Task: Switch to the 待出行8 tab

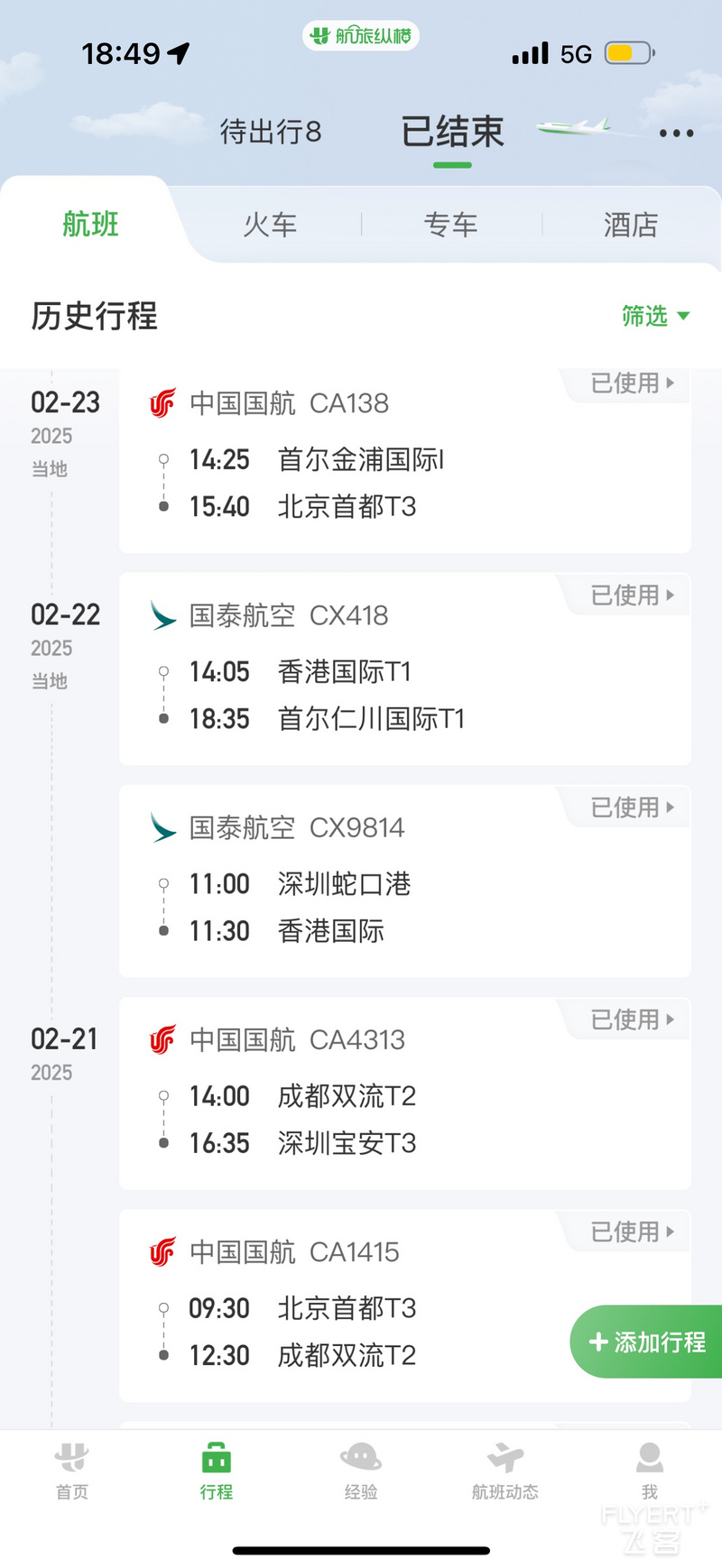Action: point(271,133)
